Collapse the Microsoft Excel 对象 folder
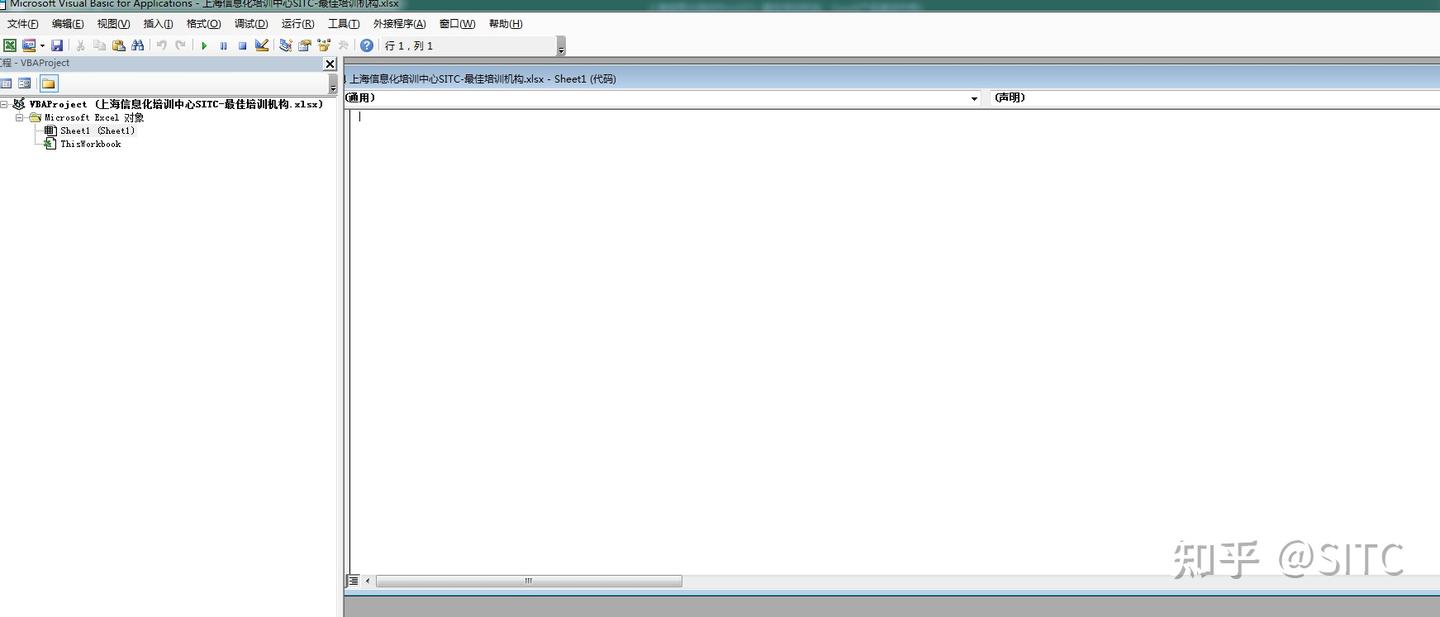The image size is (1440, 617). (18, 117)
